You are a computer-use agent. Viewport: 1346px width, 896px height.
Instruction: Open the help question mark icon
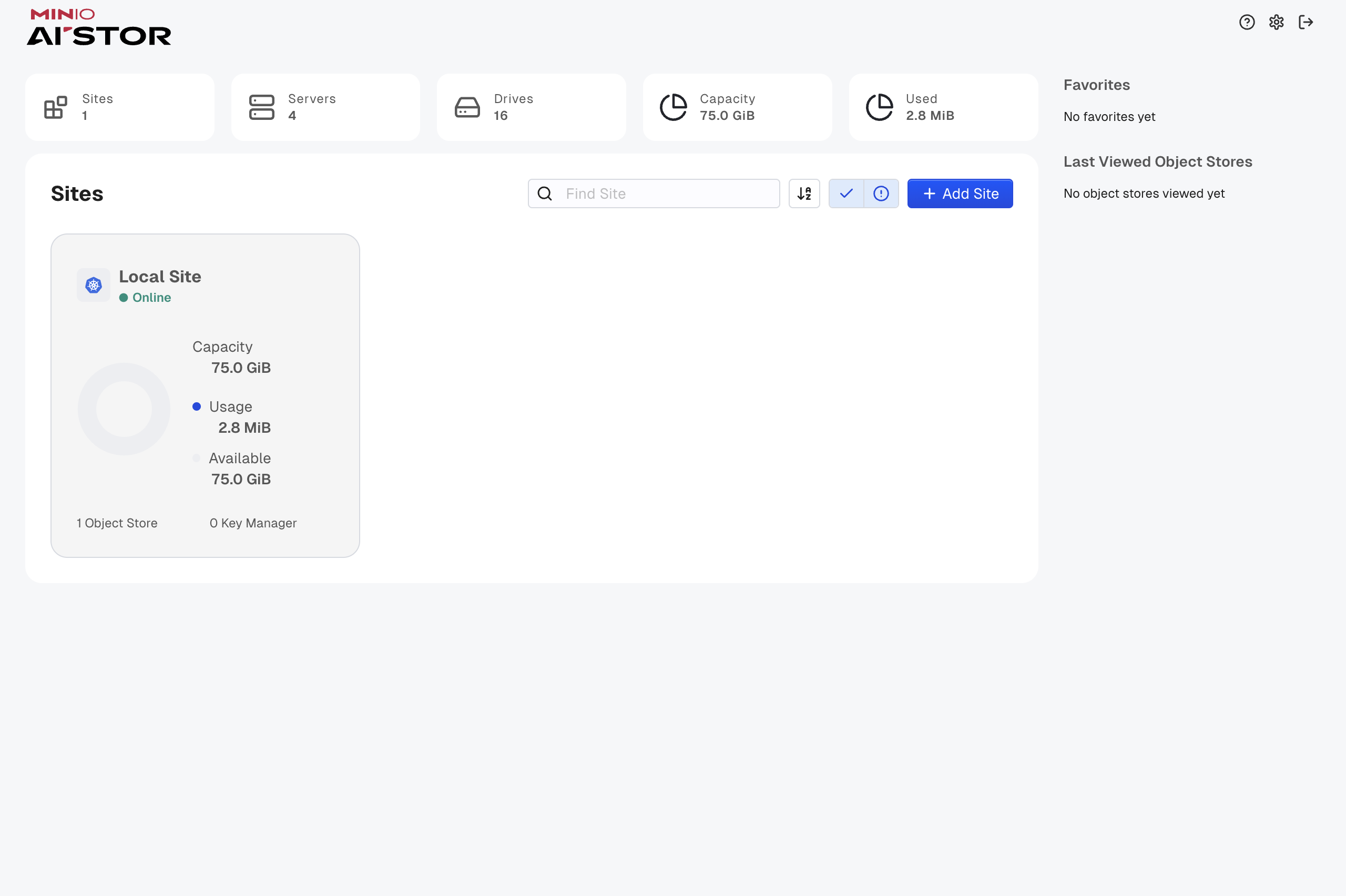point(1247,22)
